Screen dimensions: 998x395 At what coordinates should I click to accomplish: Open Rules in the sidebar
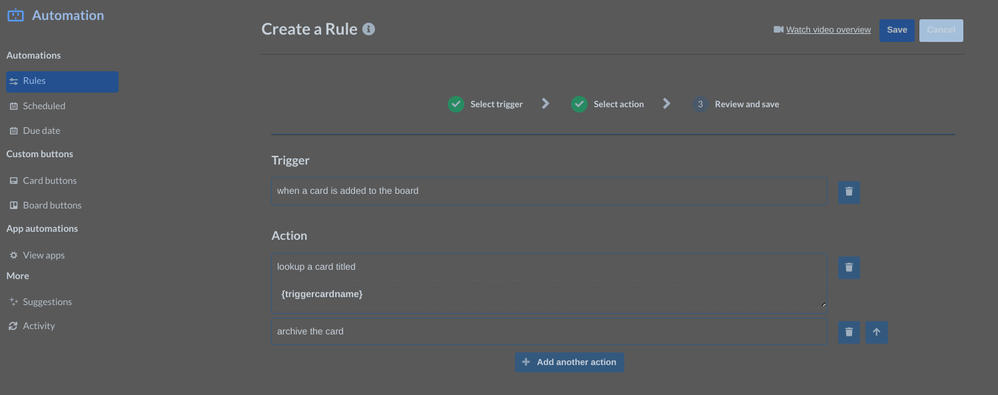pos(62,81)
